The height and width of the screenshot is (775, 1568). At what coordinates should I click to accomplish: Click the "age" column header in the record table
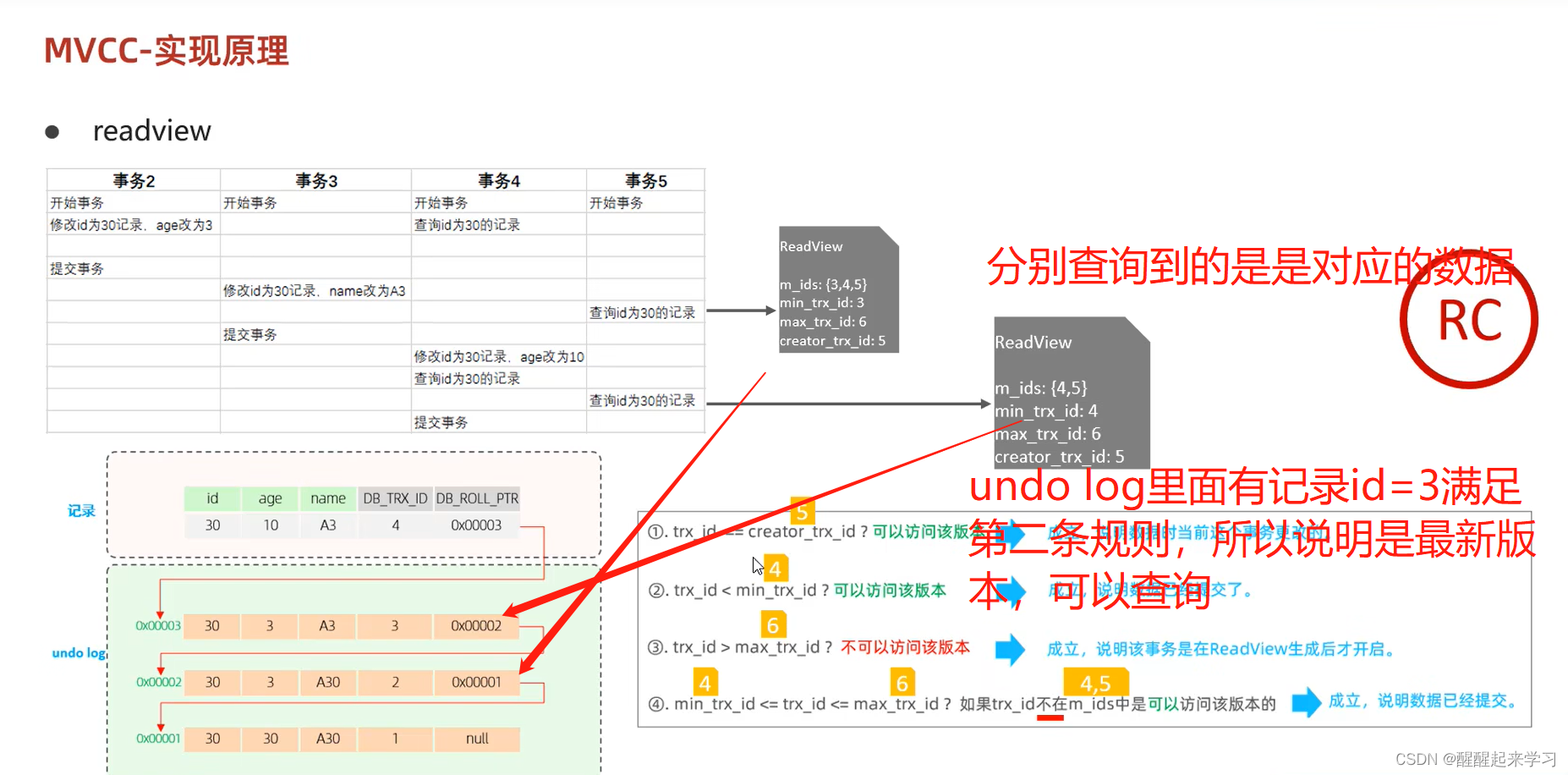click(270, 498)
